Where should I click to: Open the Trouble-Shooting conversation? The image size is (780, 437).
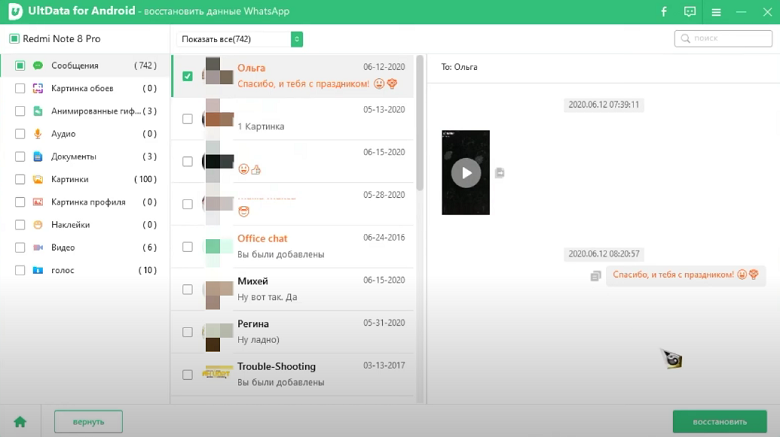[293, 375]
